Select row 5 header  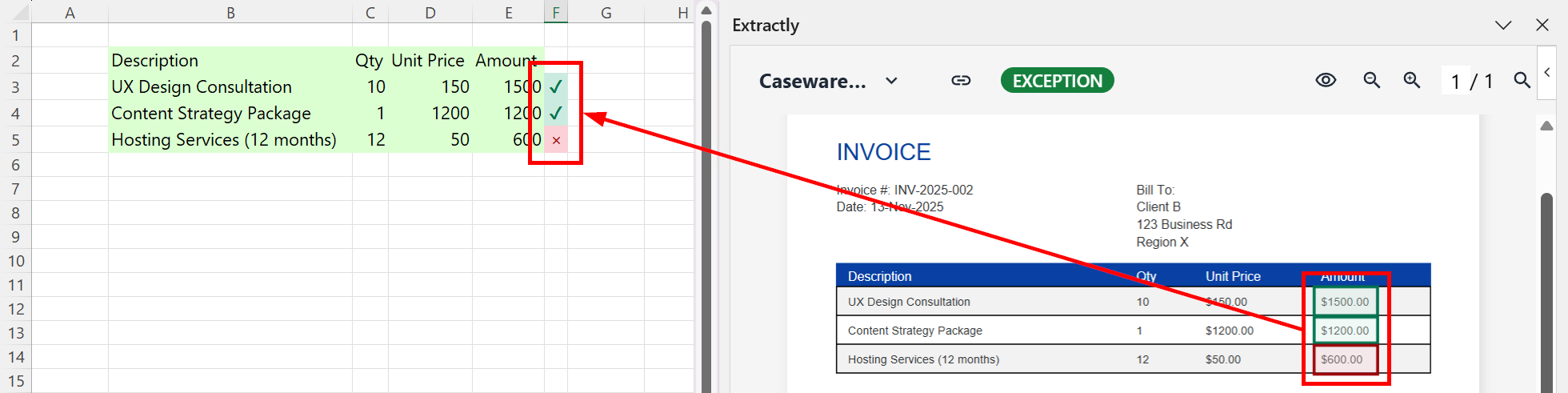[x=15, y=140]
